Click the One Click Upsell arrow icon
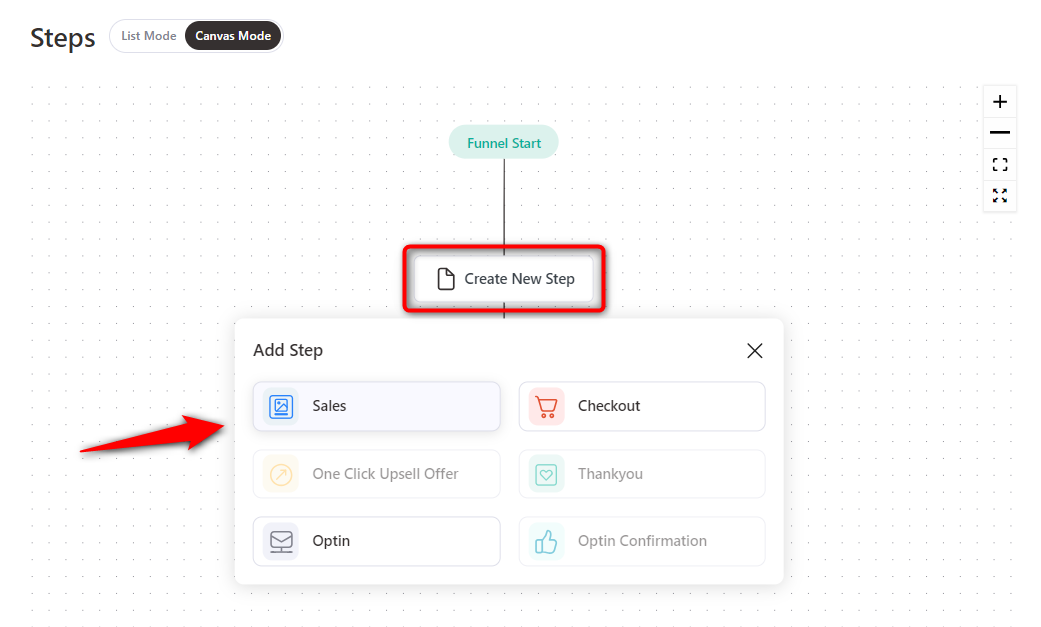Viewport: 1041px width, 627px height. (x=281, y=474)
